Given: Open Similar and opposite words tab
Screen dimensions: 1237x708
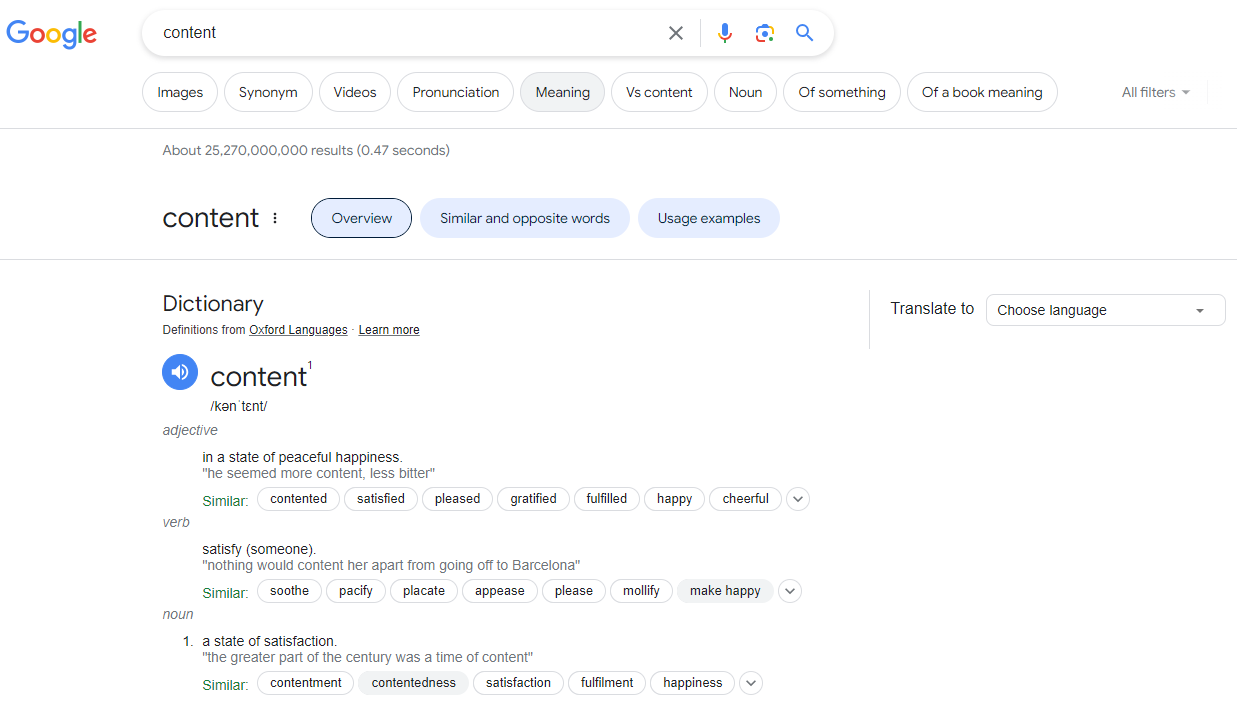Looking at the screenshot, I should pyautogui.click(x=525, y=218).
